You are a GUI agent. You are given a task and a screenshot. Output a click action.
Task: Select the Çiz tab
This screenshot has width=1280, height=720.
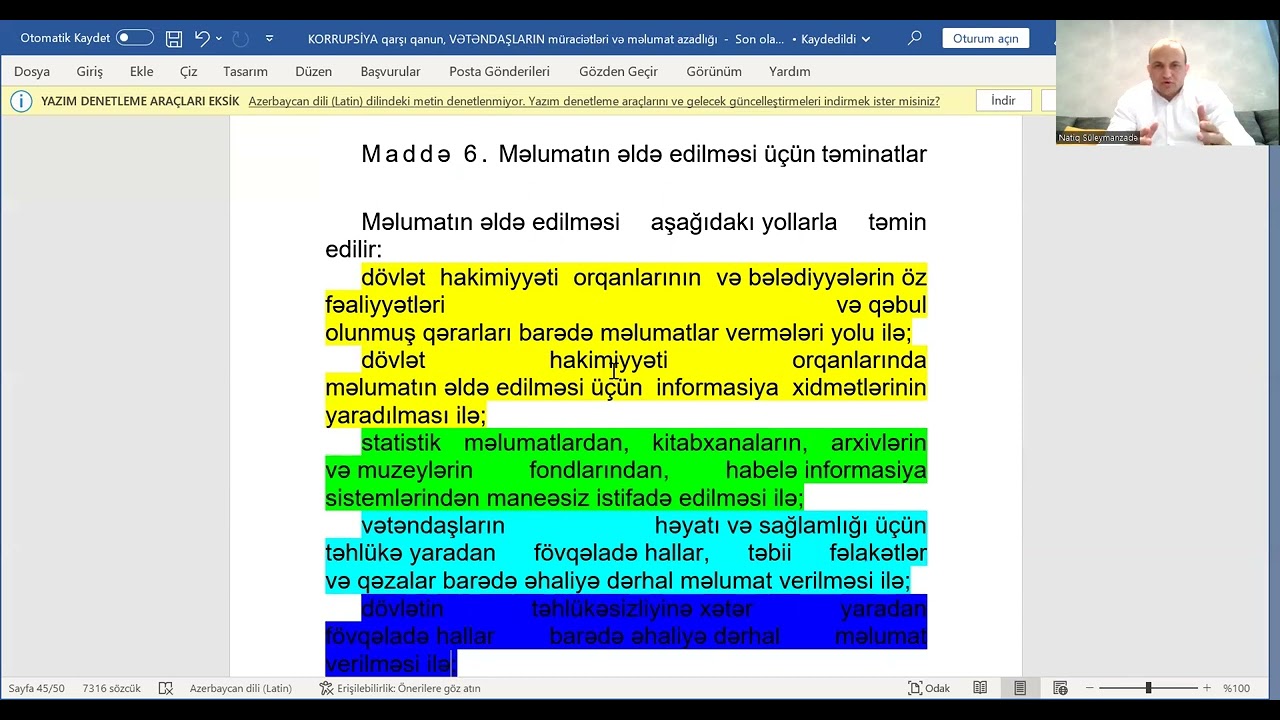189,72
